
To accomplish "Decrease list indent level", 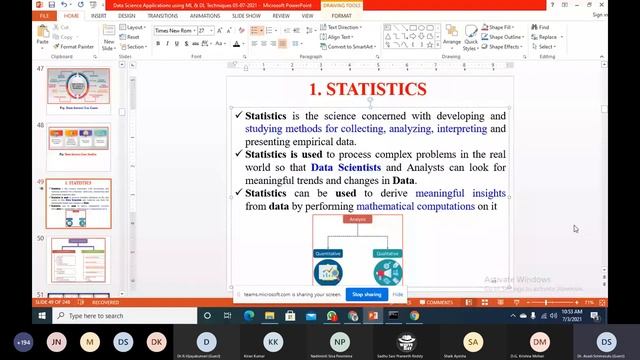I will click(287, 31).
